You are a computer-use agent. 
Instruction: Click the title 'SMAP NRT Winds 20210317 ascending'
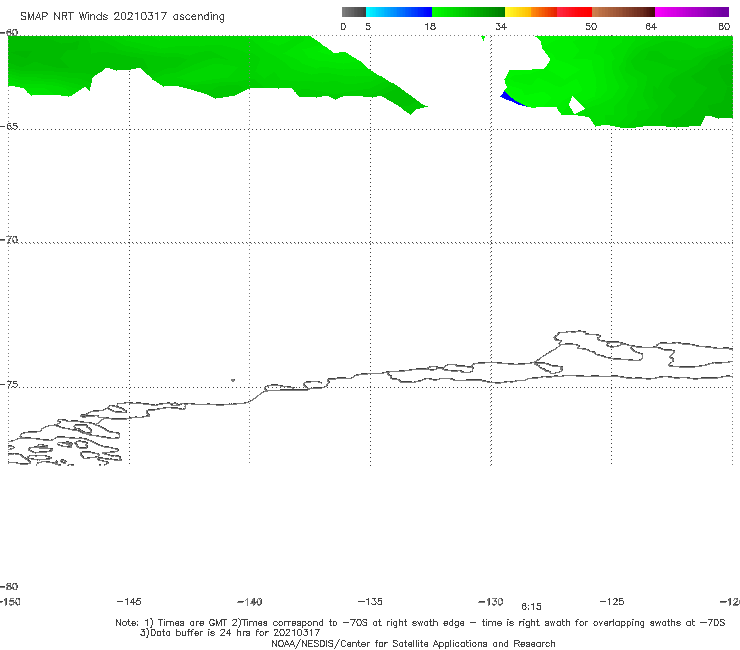click(x=122, y=17)
